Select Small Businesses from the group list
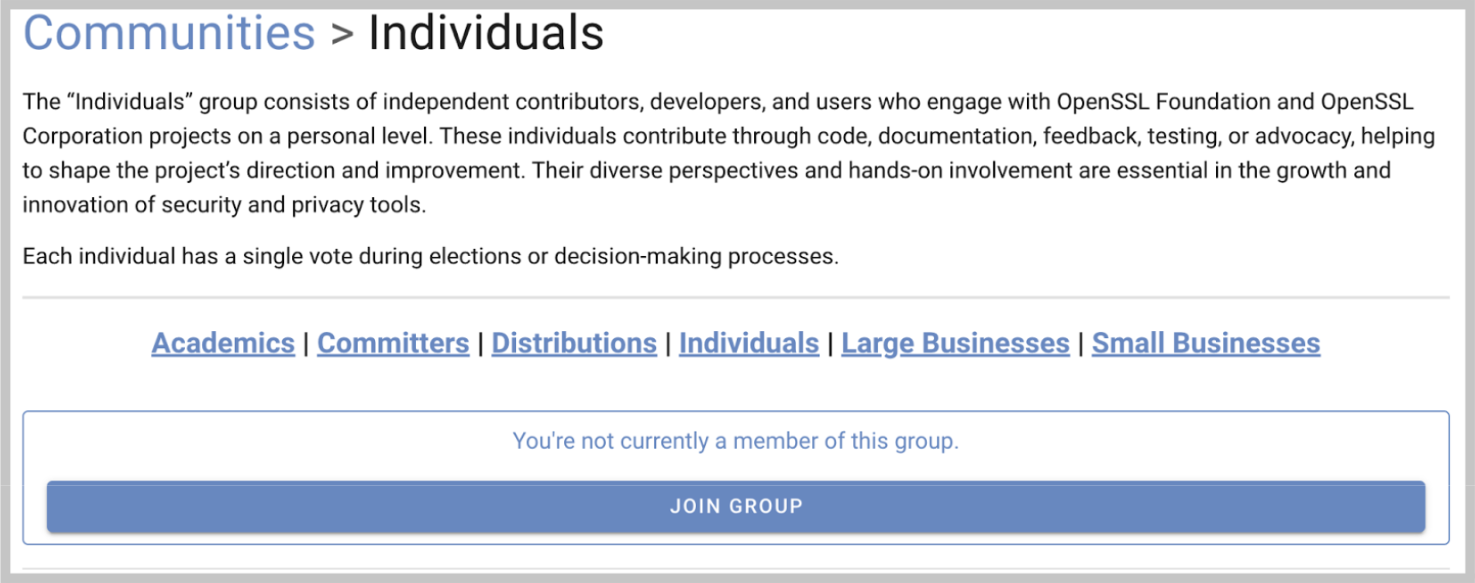 (1205, 342)
